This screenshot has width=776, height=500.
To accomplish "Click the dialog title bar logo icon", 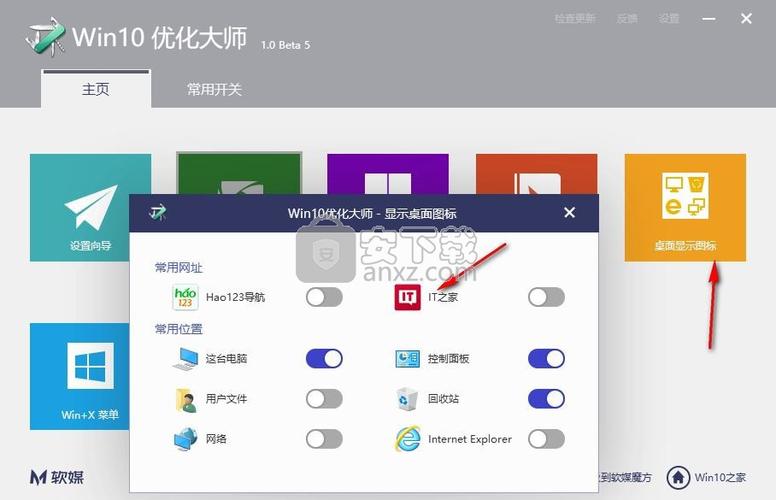I will (x=158, y=213).
